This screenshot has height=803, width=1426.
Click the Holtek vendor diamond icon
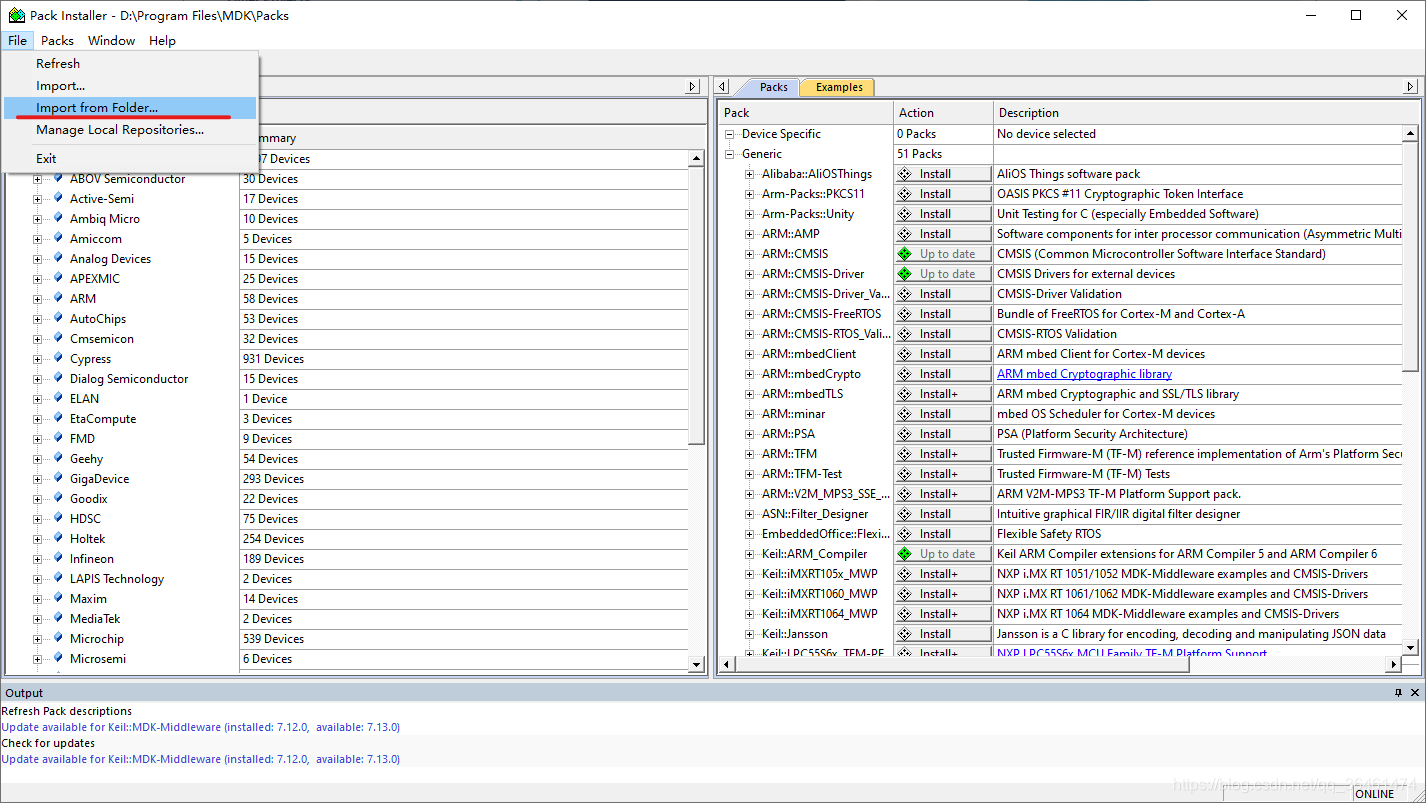pos(58,538)
